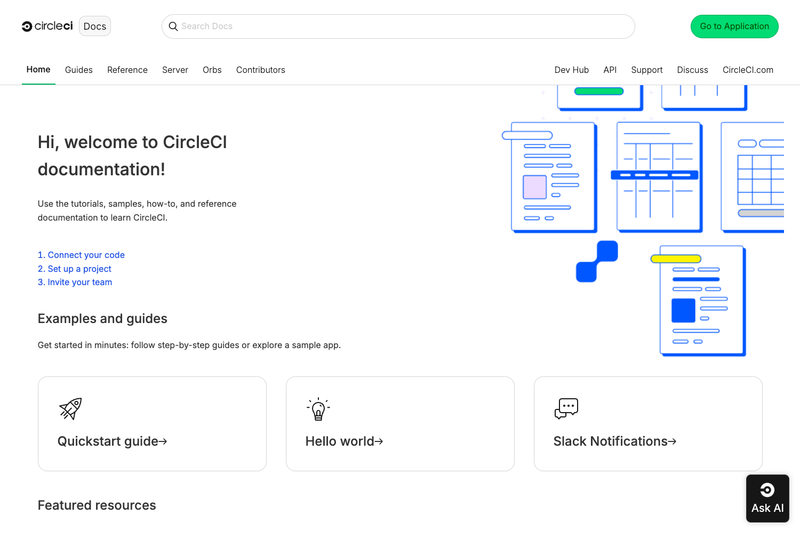Screen dimensions: 800x533
Task: Open the Quickstart guide card
Action: 152,424
